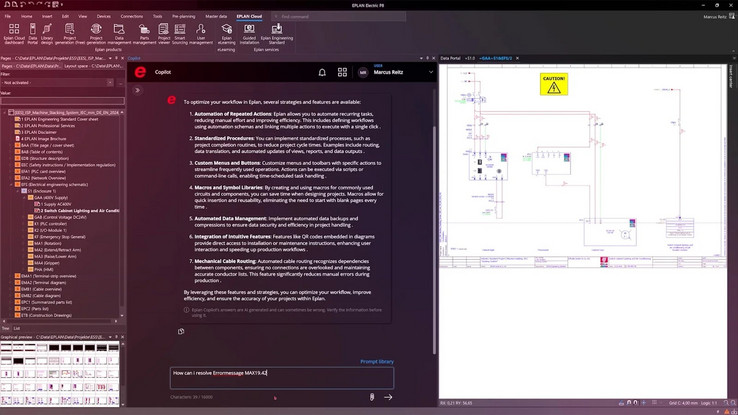Switch to the Pre-planning ribbon tab
Image resolution: width=738 pixels, height=415 pixels.
(184, 16)
